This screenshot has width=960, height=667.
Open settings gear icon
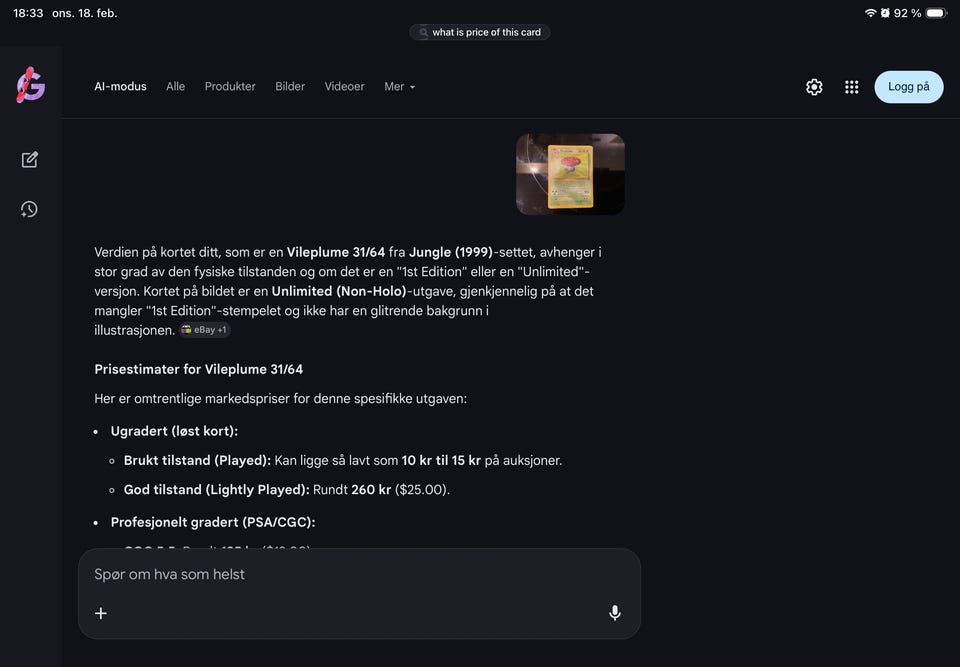[x=814, y=87]
